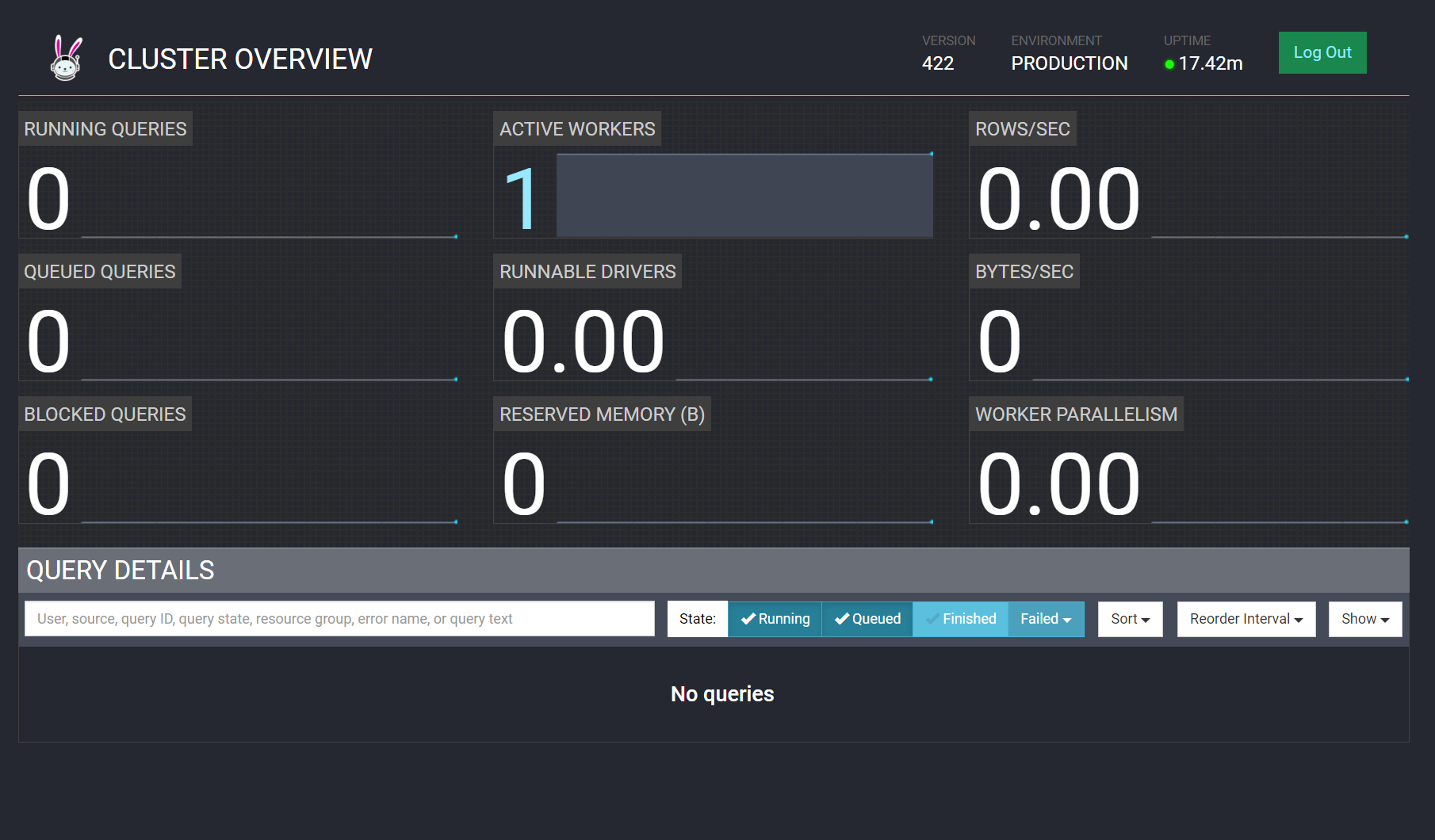
Task: Select the uptime value 17.42m
Action: [x=1211, y=63]
